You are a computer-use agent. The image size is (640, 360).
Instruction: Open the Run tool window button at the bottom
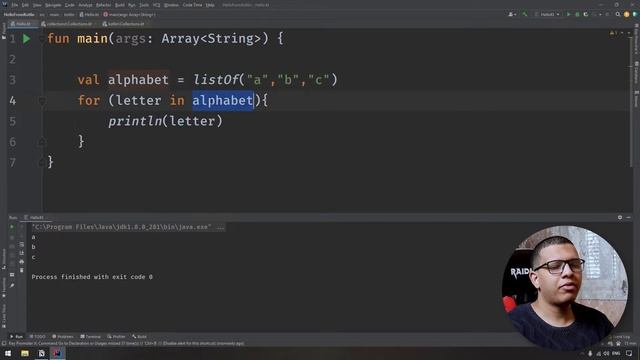16,337
